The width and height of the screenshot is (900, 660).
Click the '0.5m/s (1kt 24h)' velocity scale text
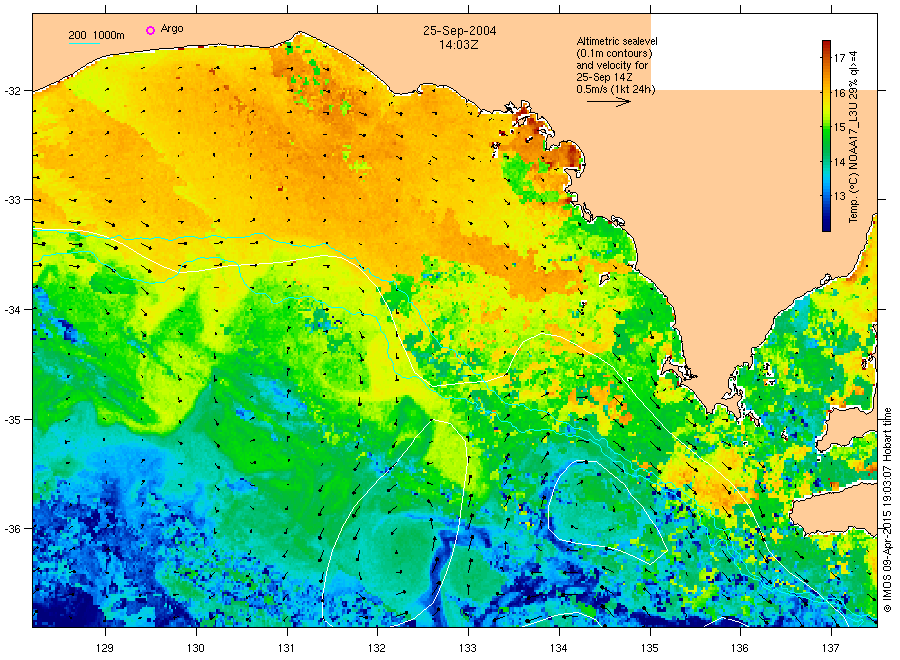pos(616,89)
